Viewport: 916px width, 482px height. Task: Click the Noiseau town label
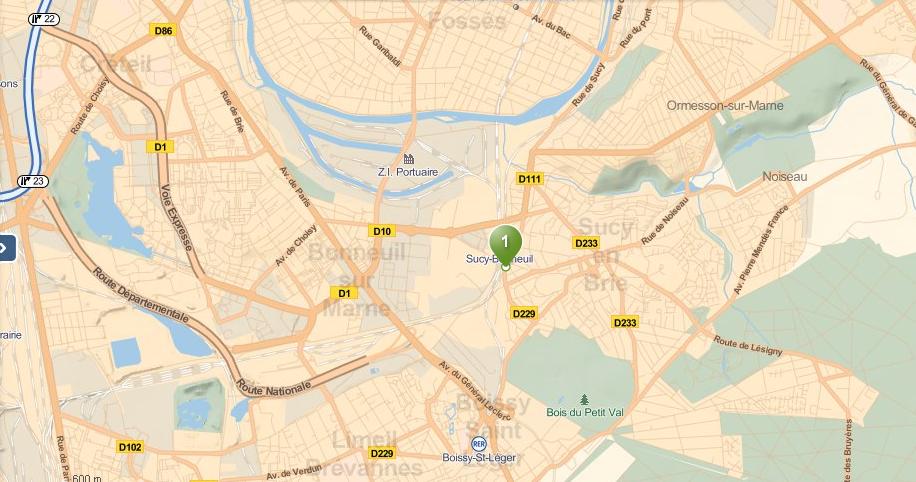click(x=785, y=176)
